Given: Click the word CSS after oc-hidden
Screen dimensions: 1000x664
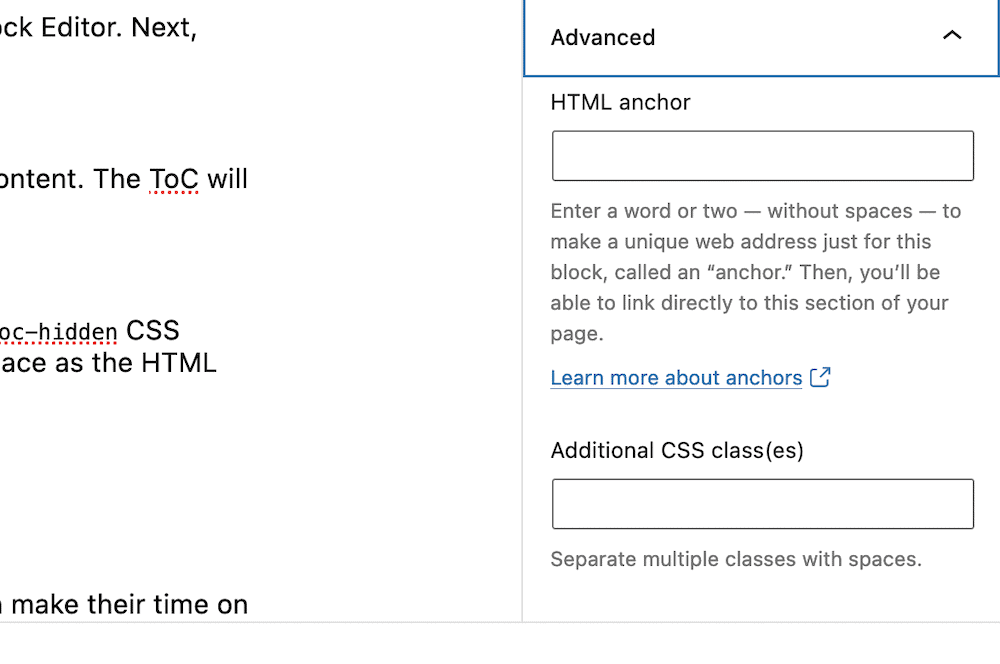Looking at the screenshot, I should click(x=152, y=330).
